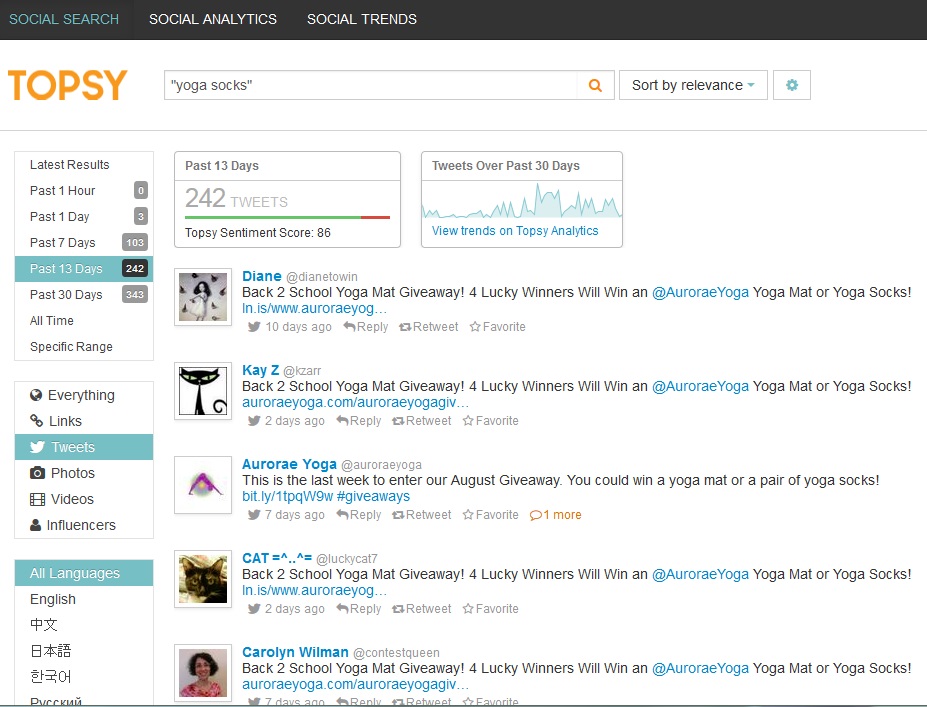Select the Past 13 Days filter
This screenshot has width=927, height=707.
coord(84,269)
